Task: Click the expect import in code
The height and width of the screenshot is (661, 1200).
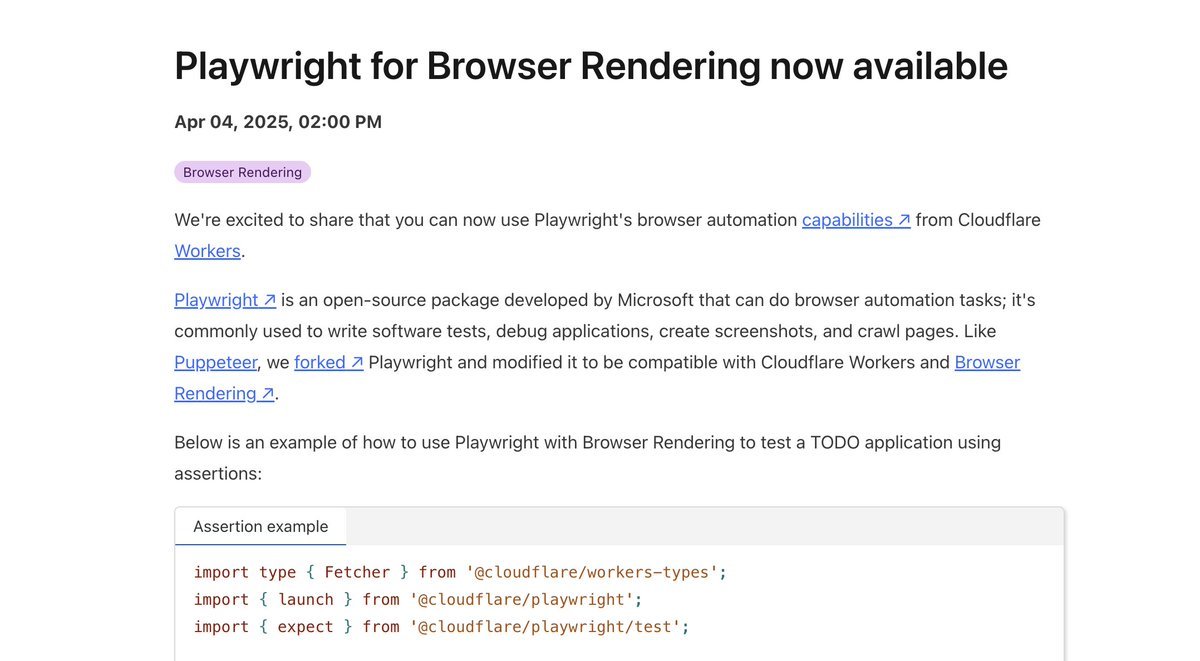Action: coord(305,627)
